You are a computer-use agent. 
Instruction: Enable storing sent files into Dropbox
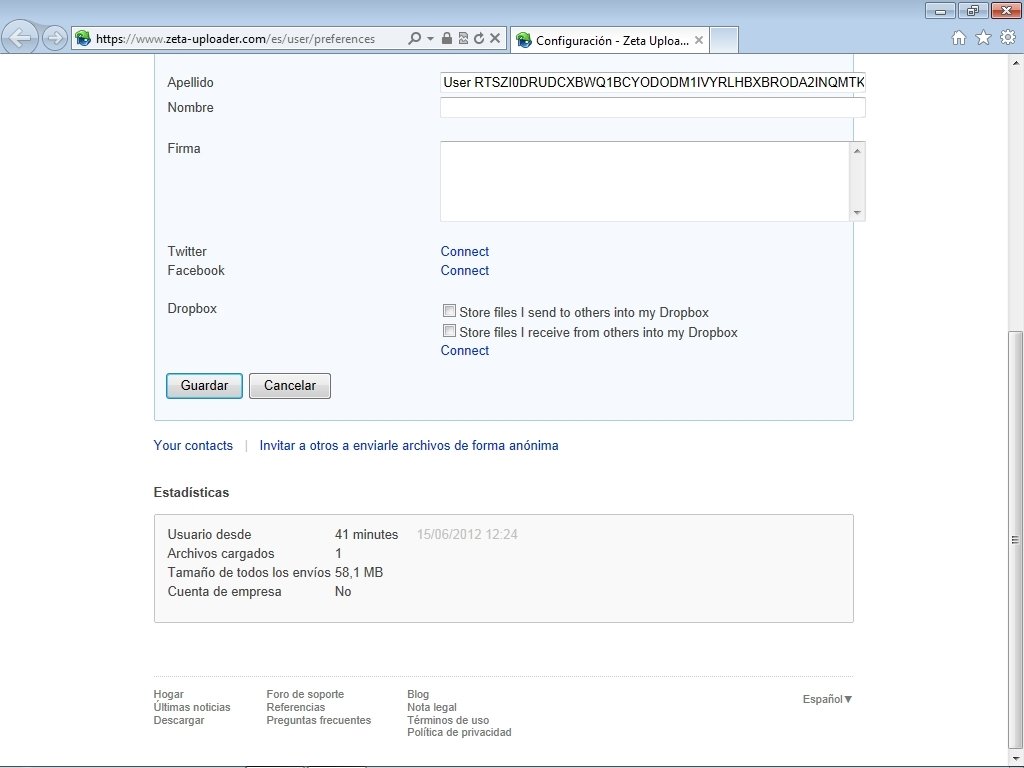449,311
